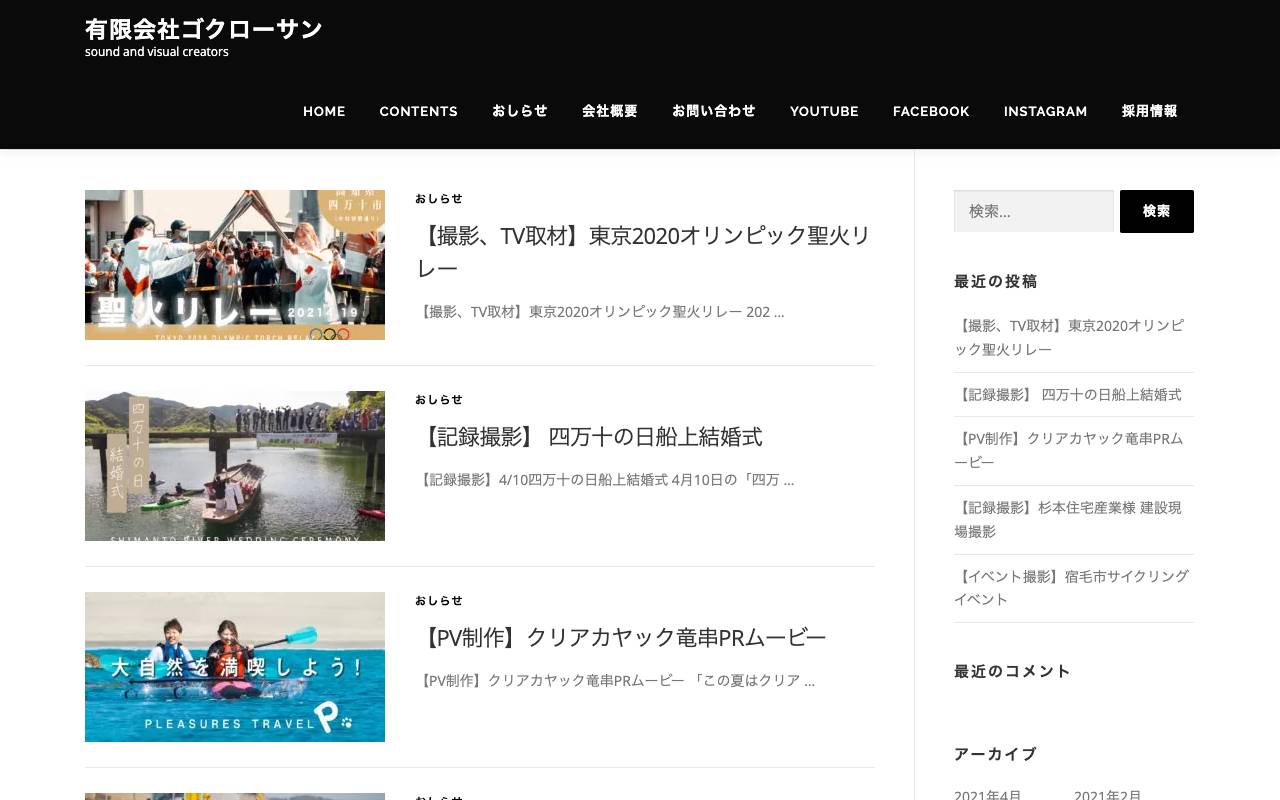Open post title クリアカヤック竜串PRムービー
Screen dimensions: 1280x800
click(x=621, y=638)
